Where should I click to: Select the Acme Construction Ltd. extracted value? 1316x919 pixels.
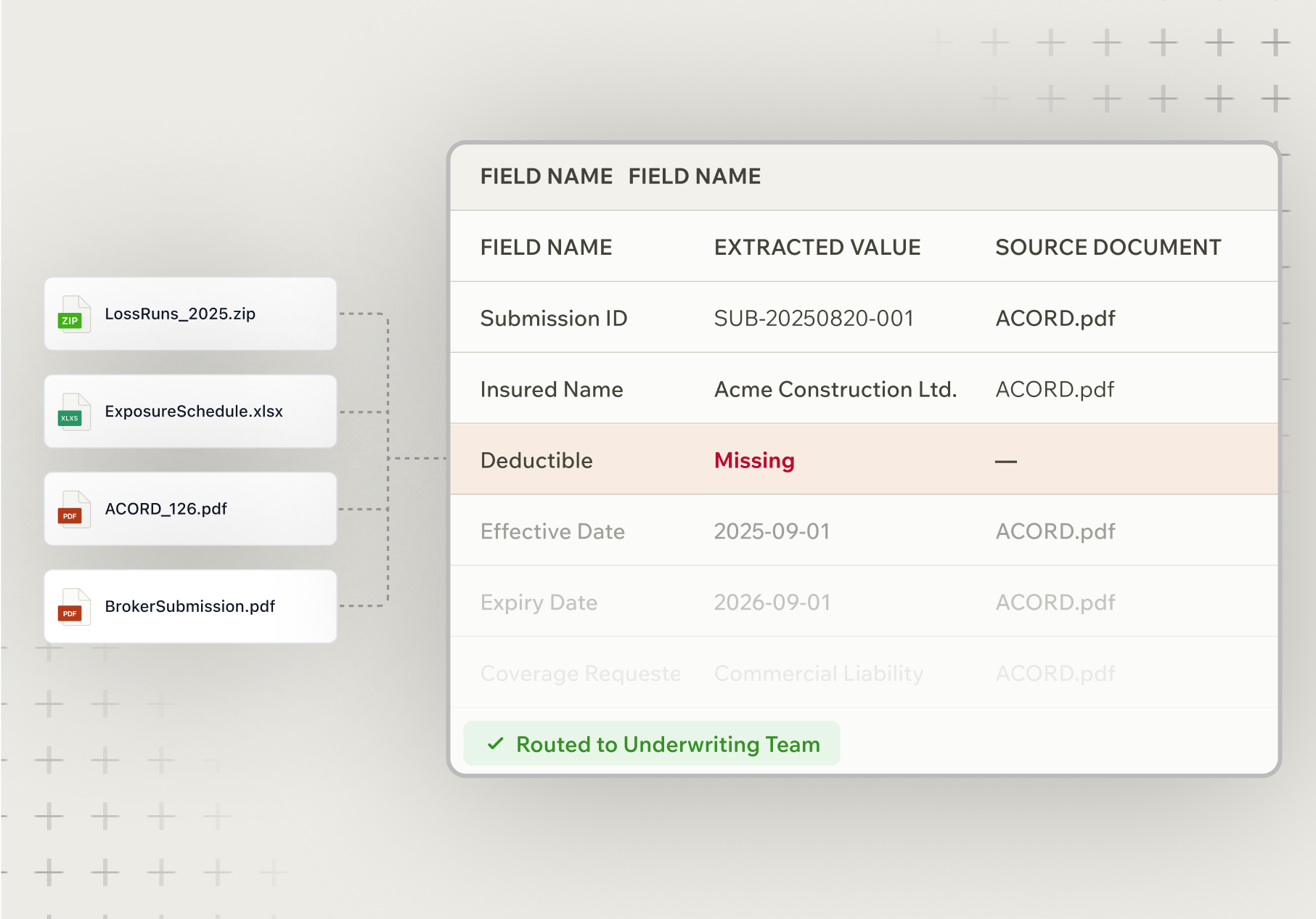(x=835, y=390)
